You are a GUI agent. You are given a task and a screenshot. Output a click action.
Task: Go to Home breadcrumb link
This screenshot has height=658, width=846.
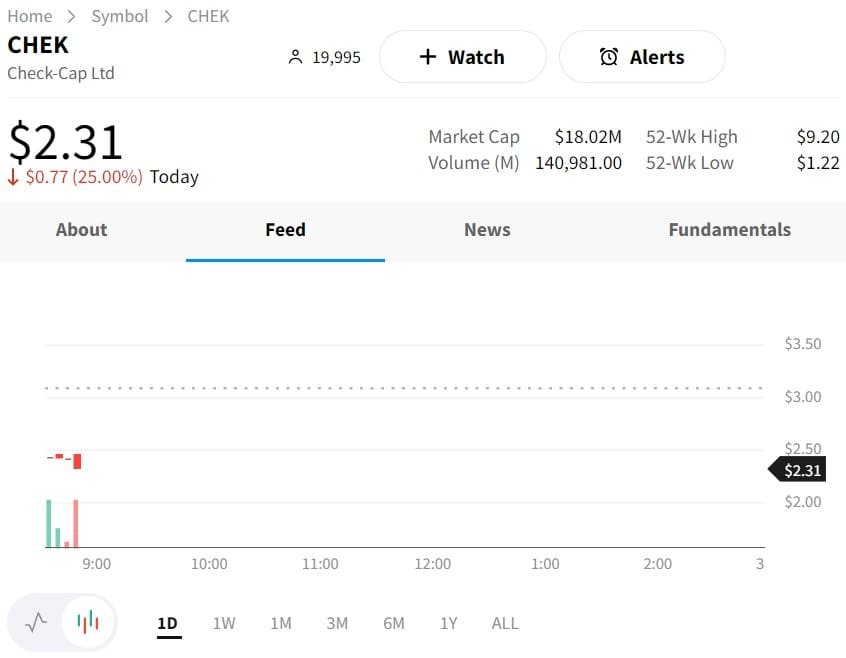30,16
